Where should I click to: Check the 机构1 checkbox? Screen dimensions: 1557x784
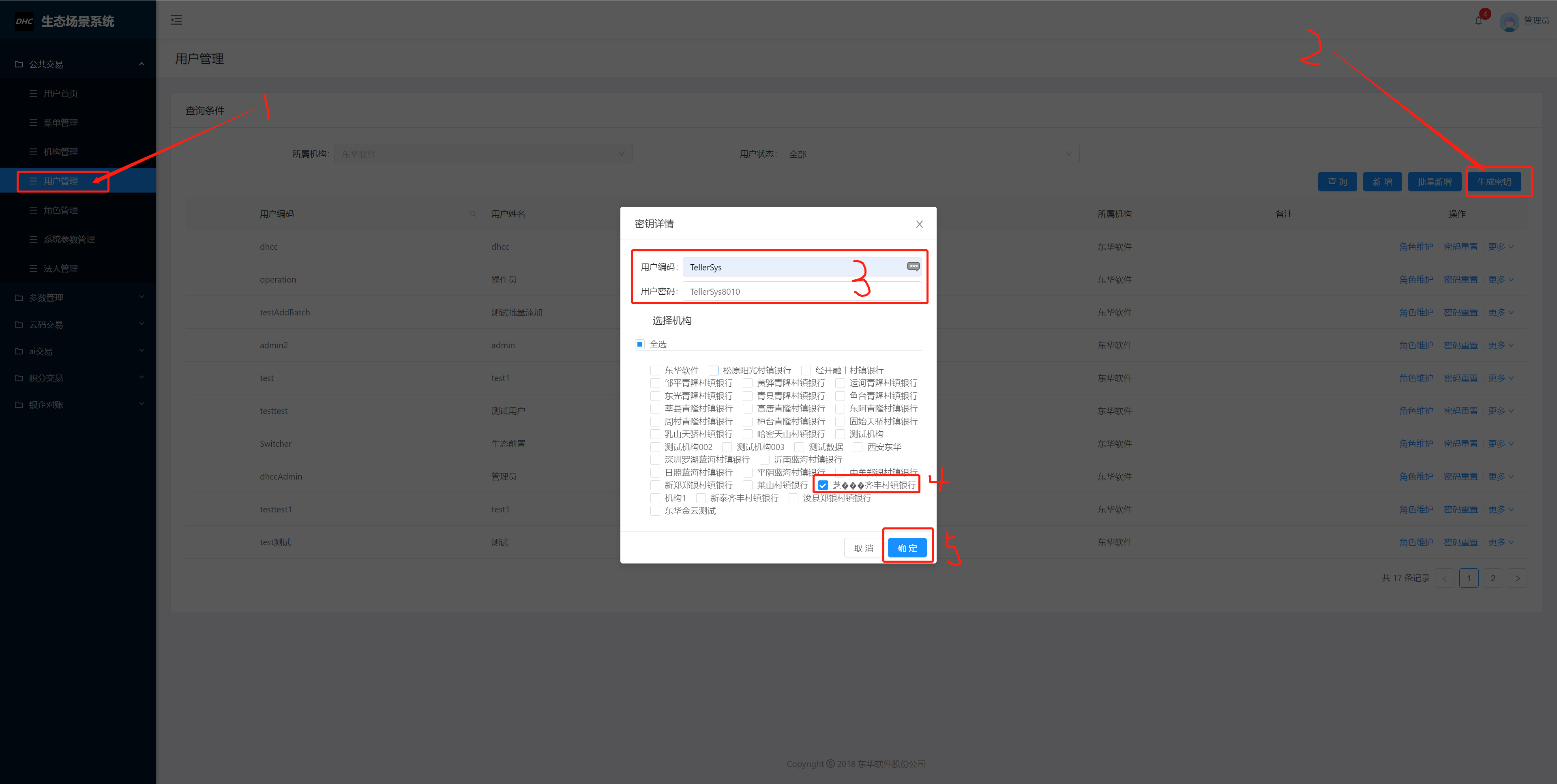click(654, 498)
